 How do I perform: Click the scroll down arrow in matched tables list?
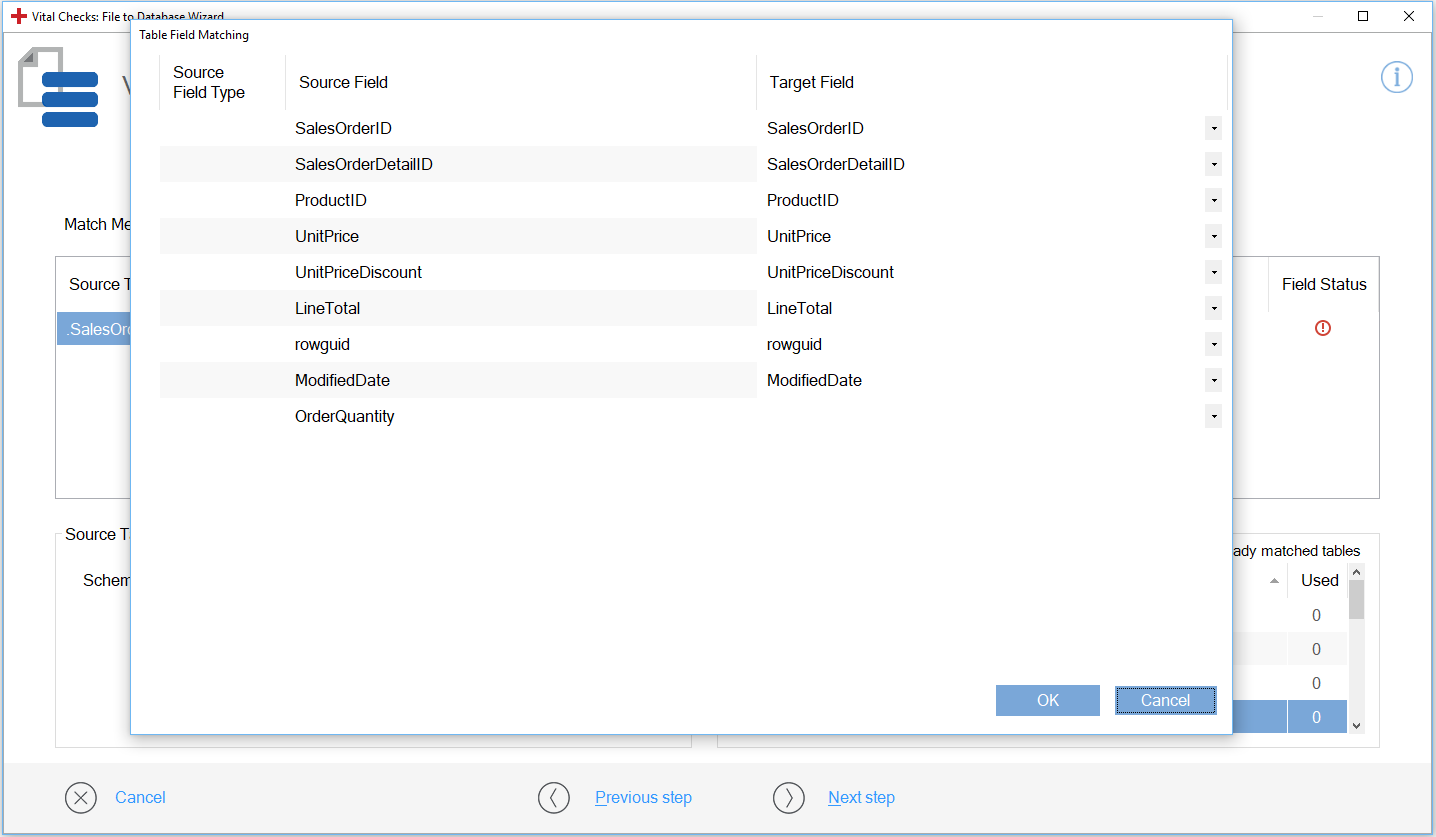pyautogui.click(x=1356, y=725)
